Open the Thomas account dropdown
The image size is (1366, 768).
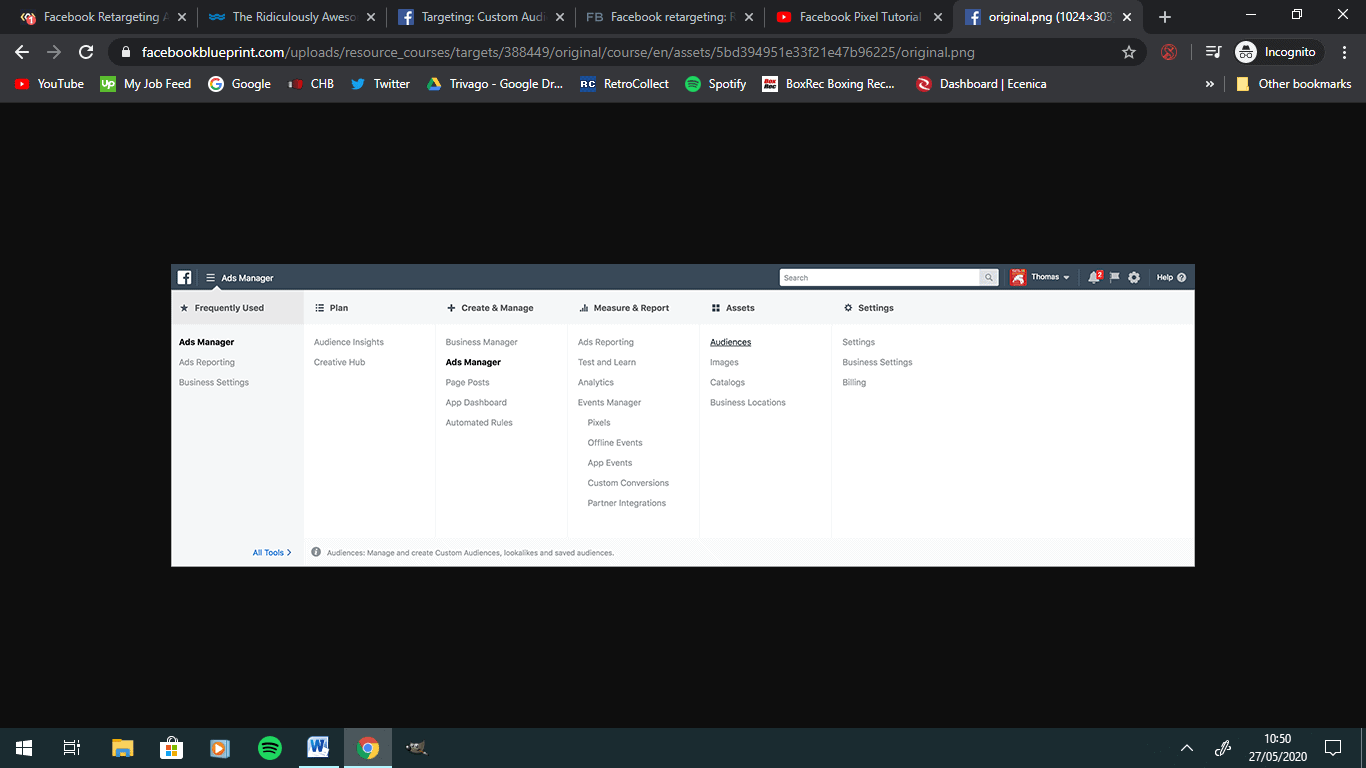tap(1040, 277)
